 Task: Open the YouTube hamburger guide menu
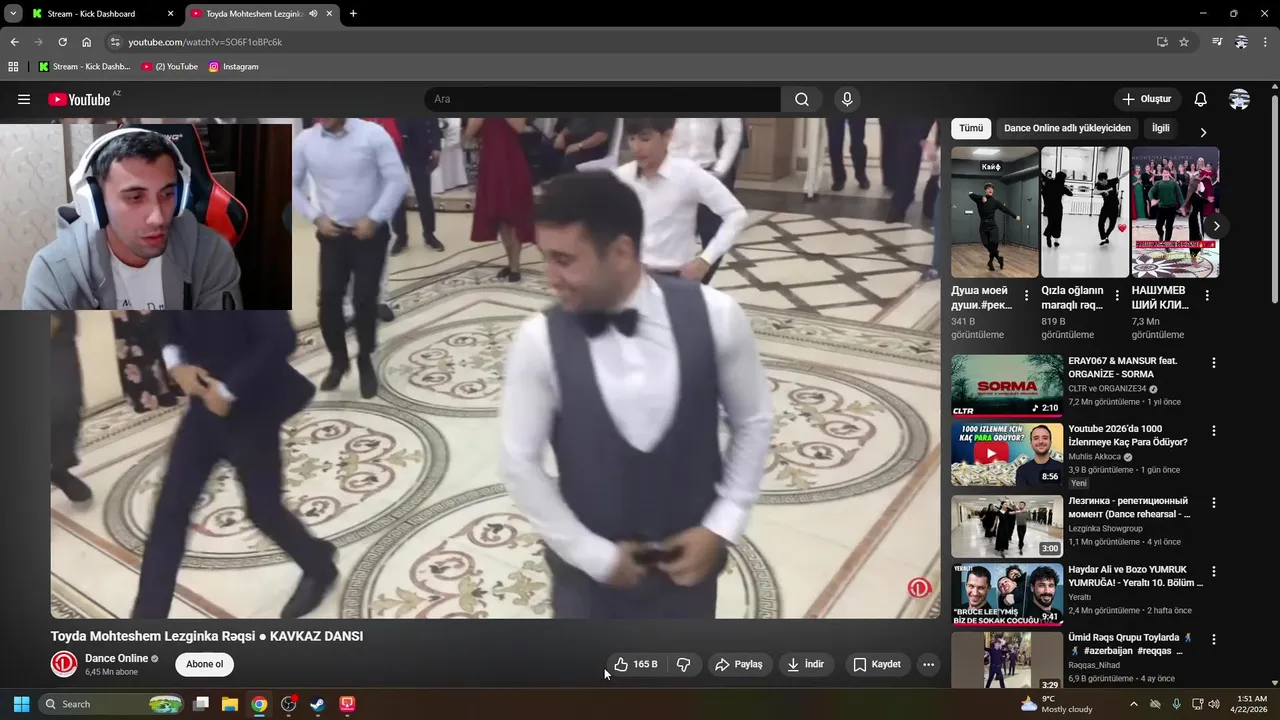[24, 99]
